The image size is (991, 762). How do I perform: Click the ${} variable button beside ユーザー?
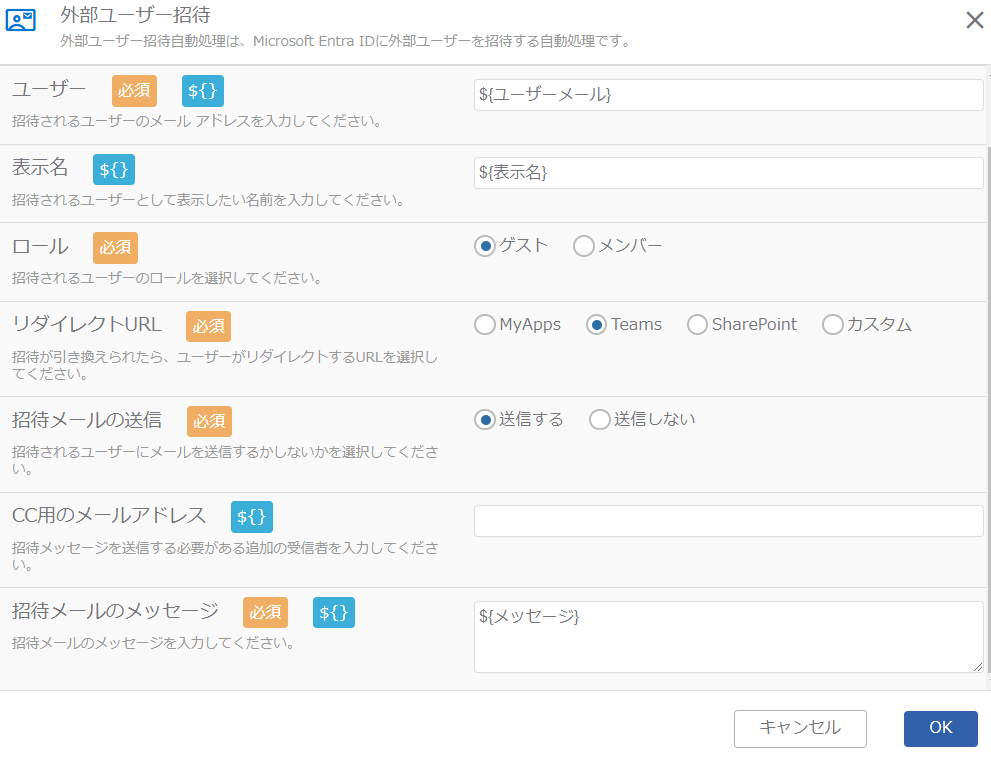(202, 91)
